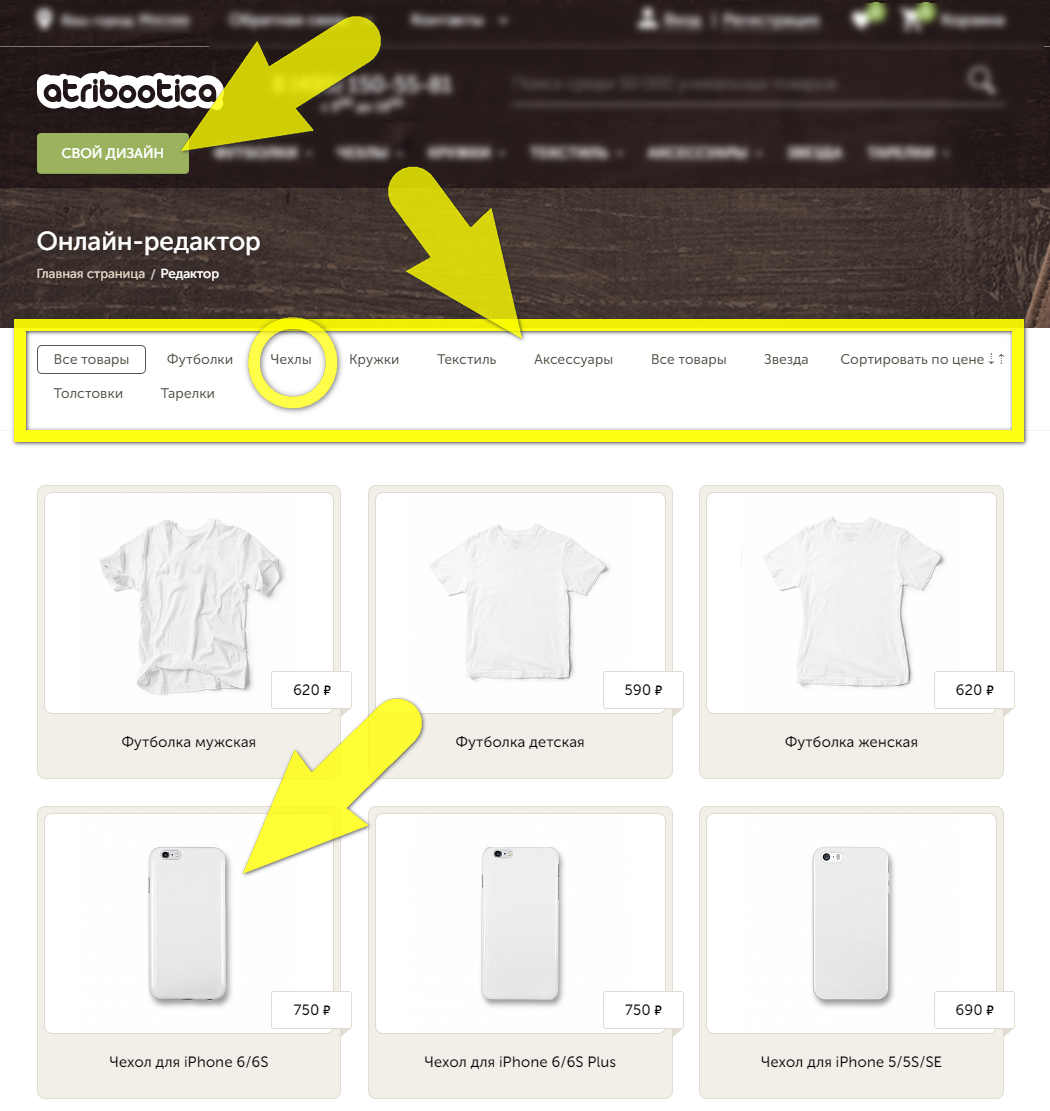This screenshot has height=1111, width=1050.
Task: Click the city location pin icon
Action: (x=45, y=19)
